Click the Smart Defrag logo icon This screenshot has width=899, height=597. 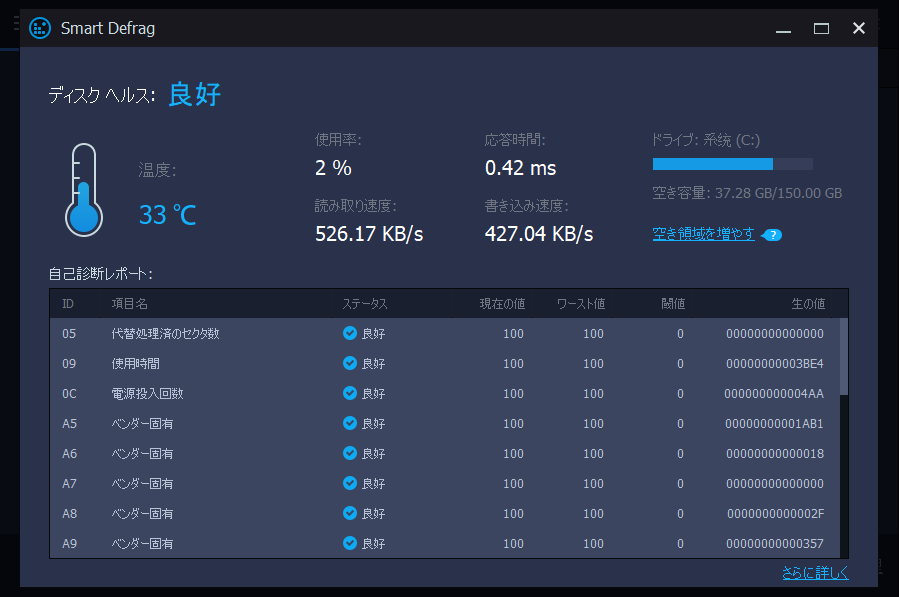(40, 28)
